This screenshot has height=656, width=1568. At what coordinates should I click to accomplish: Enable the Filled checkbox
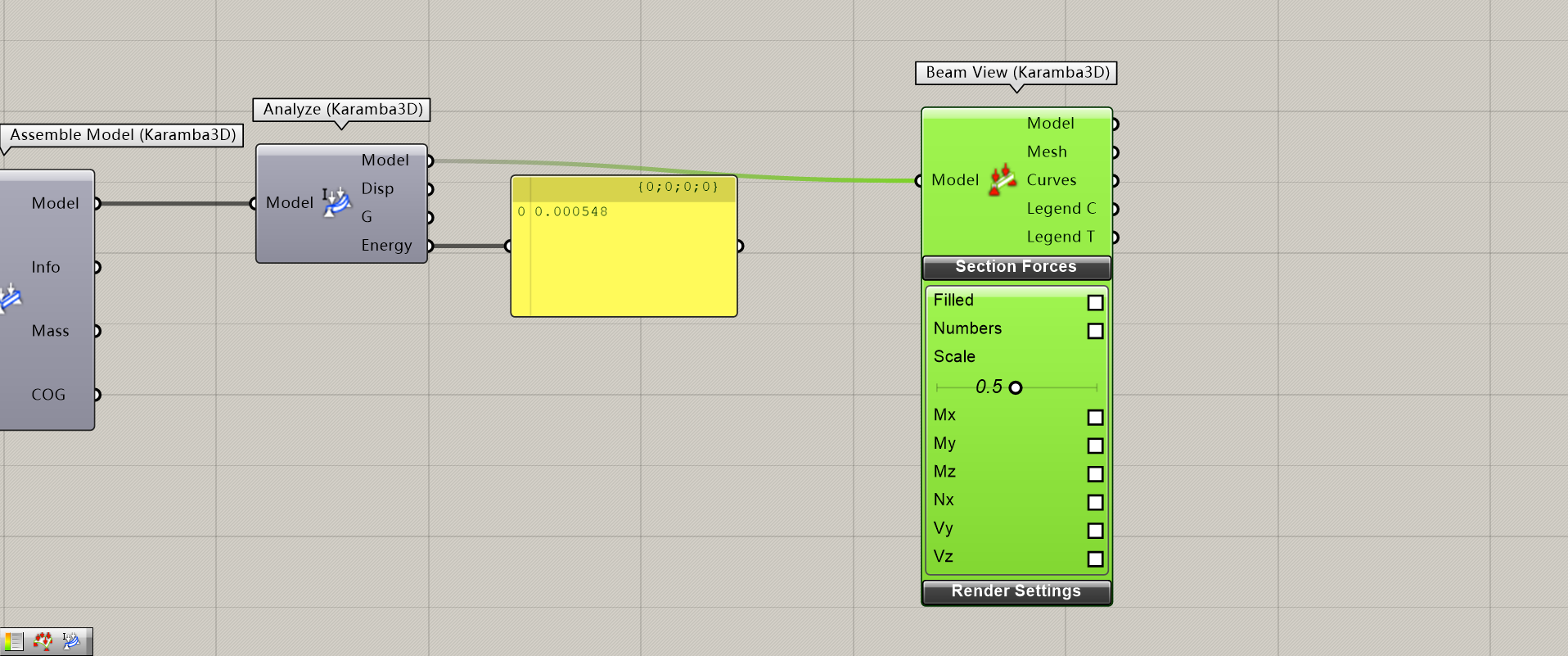click(1095, 303)
